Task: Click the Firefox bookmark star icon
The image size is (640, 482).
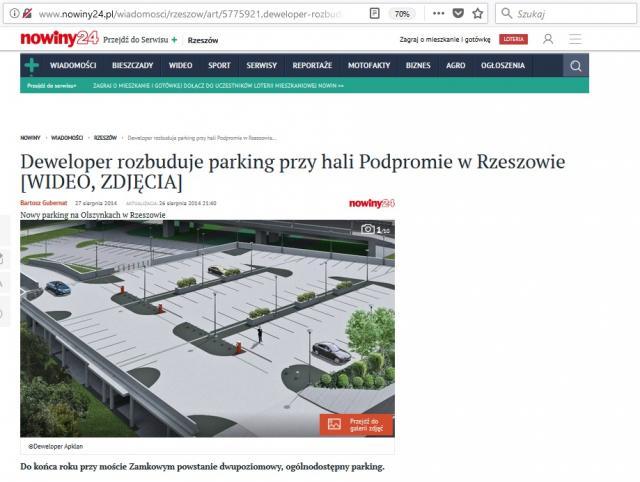Action: (x=478, y=14)
